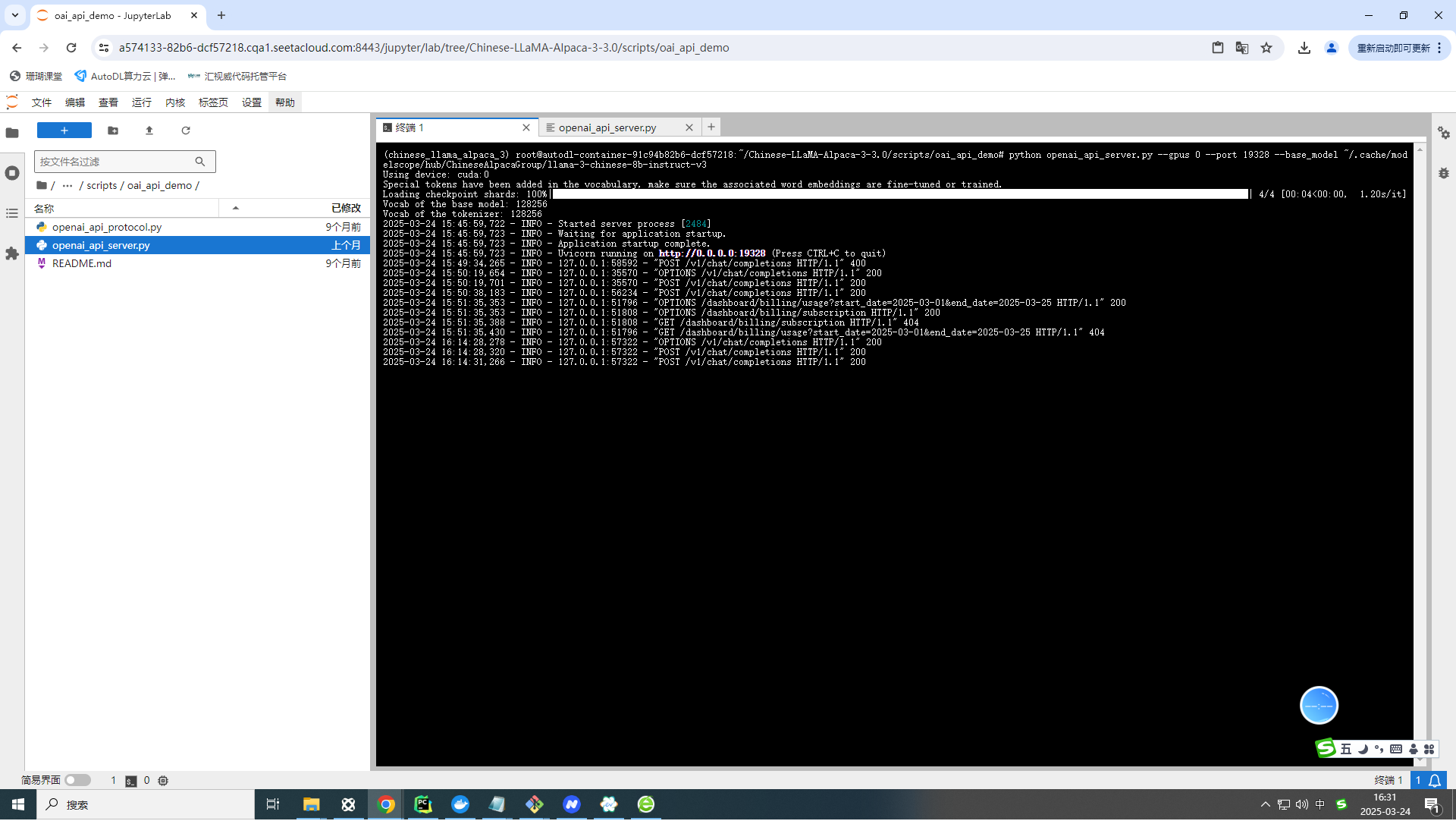This screenshot has width=1456, height=821.
Task: Open the file browser sidebar icon
Action: (x=12, y=133)
